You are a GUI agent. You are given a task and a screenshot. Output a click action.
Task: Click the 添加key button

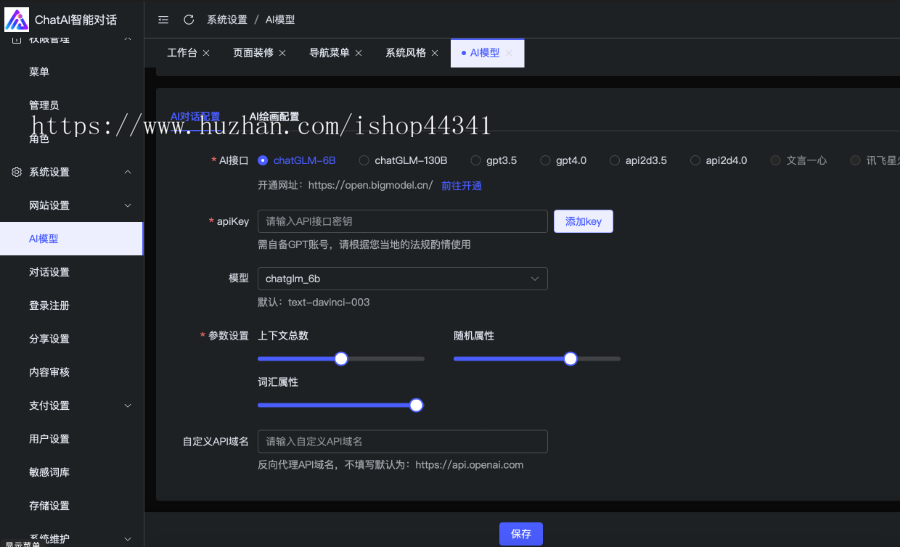[x=583, y=222]
